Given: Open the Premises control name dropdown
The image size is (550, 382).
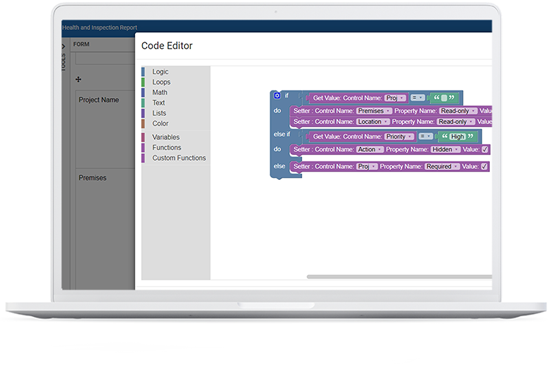Looking at the screenshot, I should coord(374,111).
